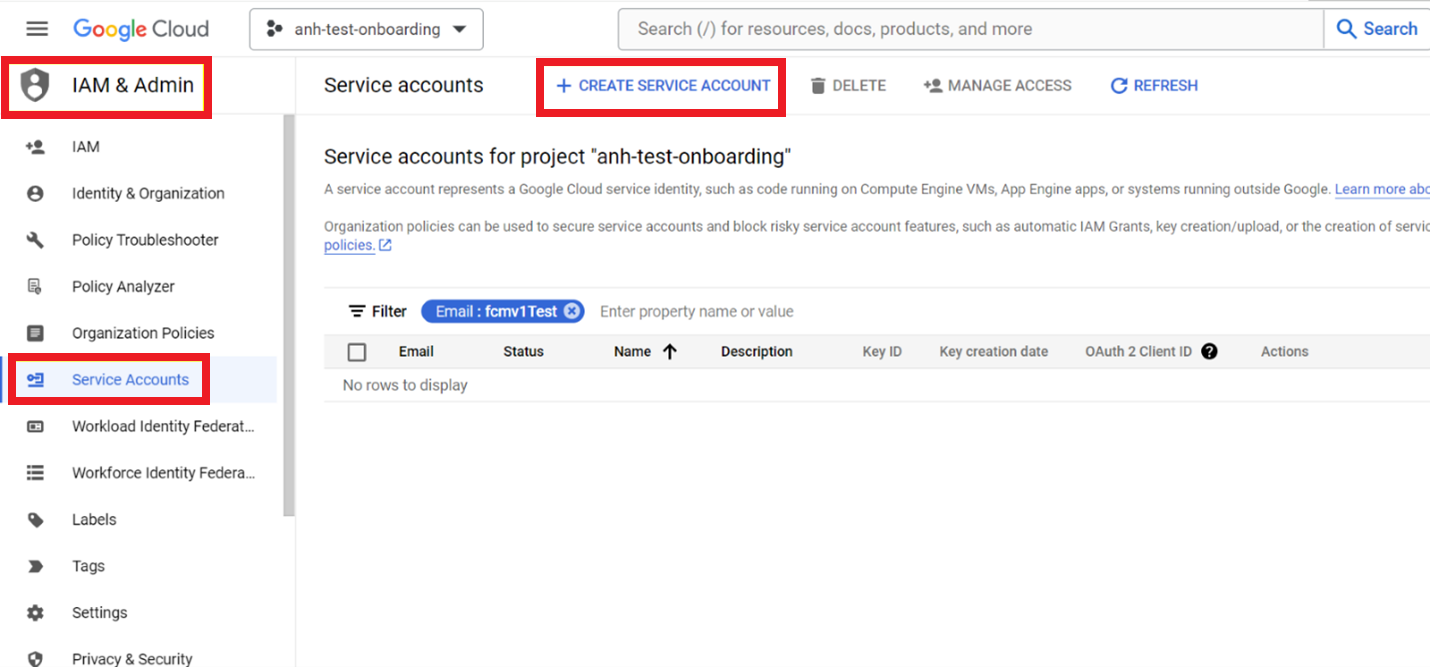Open the policies link
The height and width of the screenshot is (667, 1430).
pos(349,245)
